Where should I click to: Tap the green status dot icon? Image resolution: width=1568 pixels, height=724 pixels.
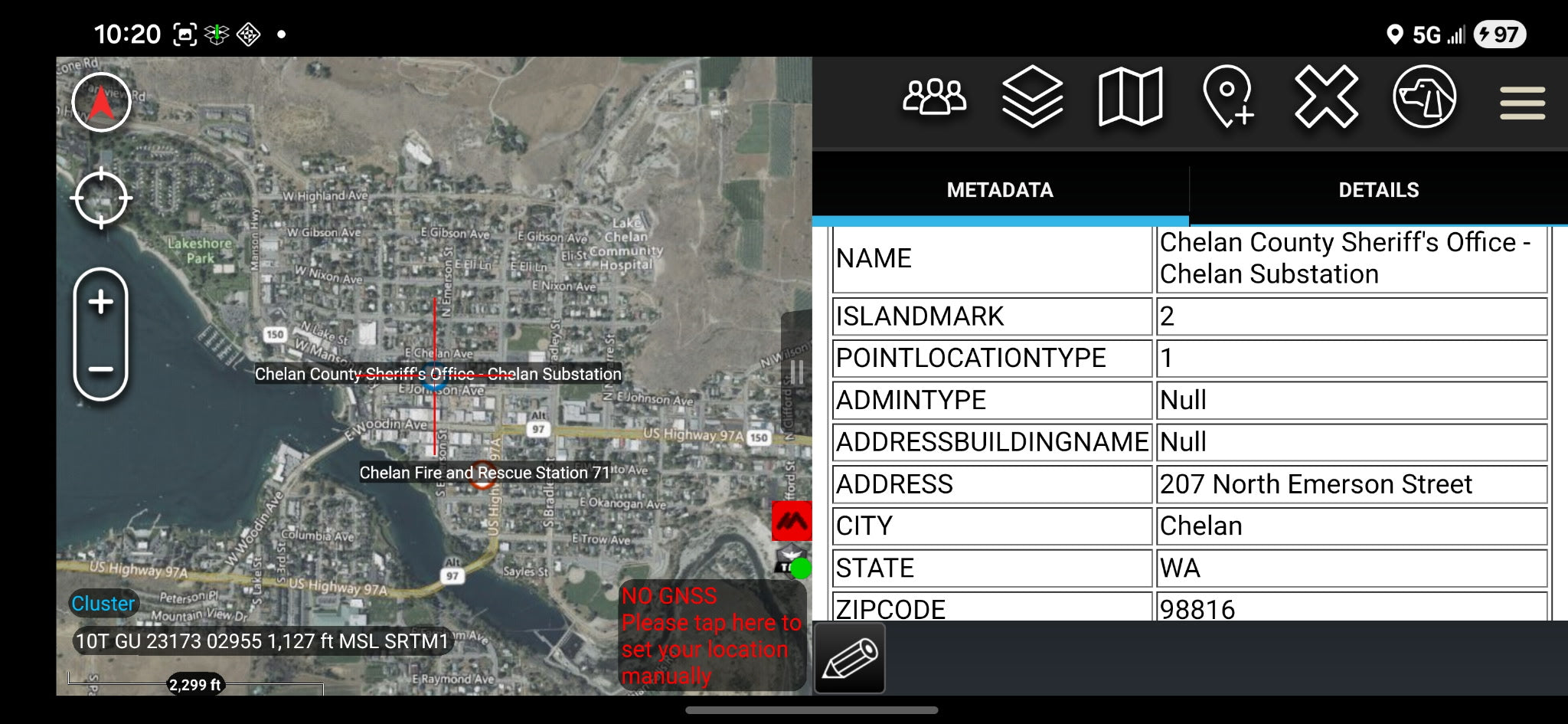801,568
